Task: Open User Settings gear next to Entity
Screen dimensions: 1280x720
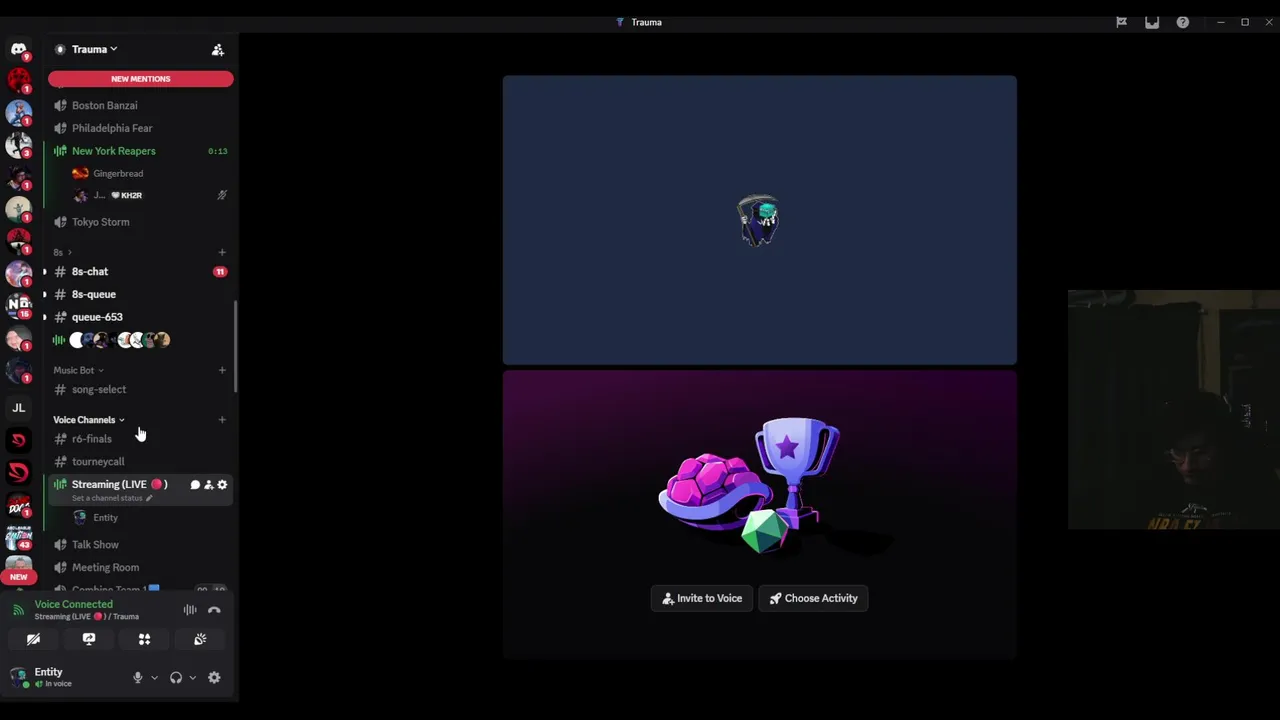Action: (214, 678)
